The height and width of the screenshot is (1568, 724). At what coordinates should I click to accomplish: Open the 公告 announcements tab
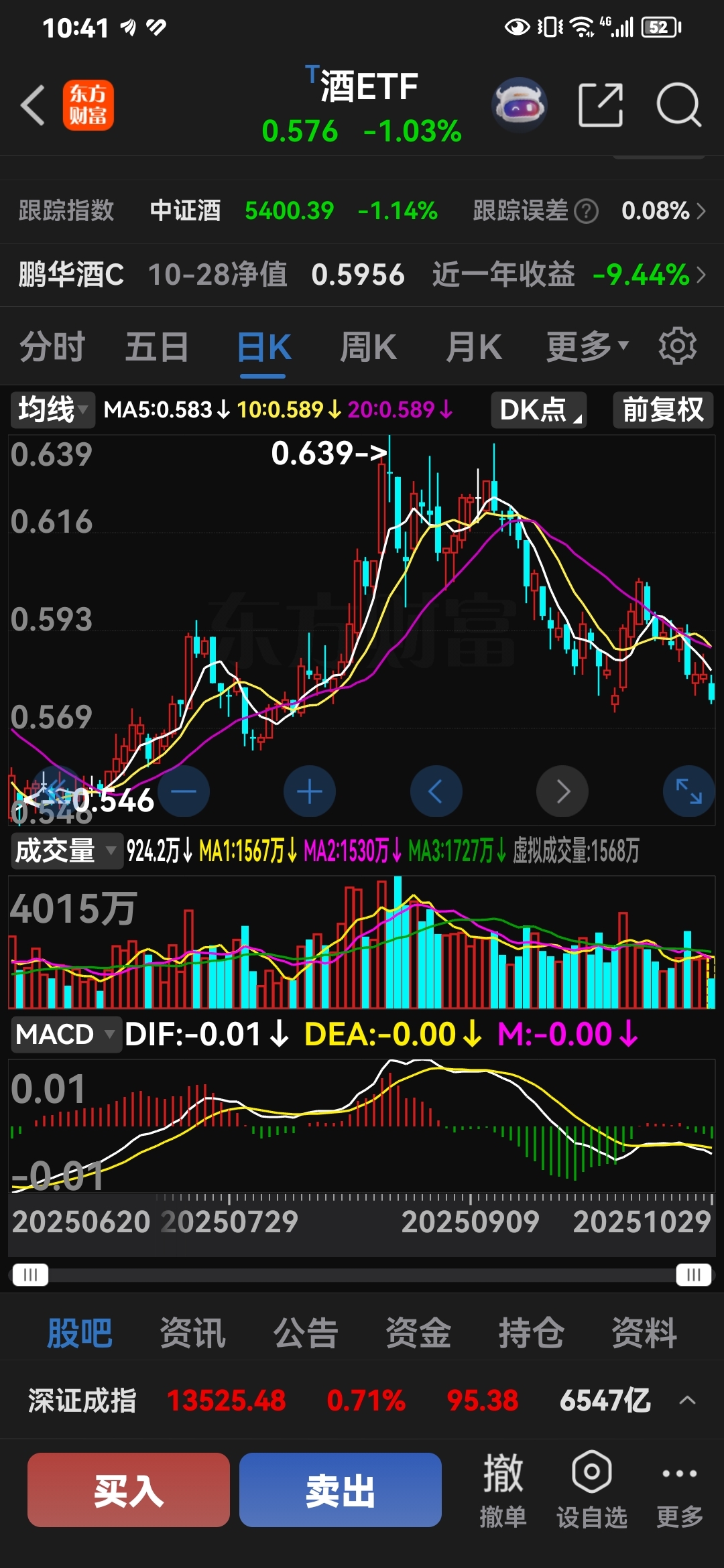click(x=305, y=1333)
